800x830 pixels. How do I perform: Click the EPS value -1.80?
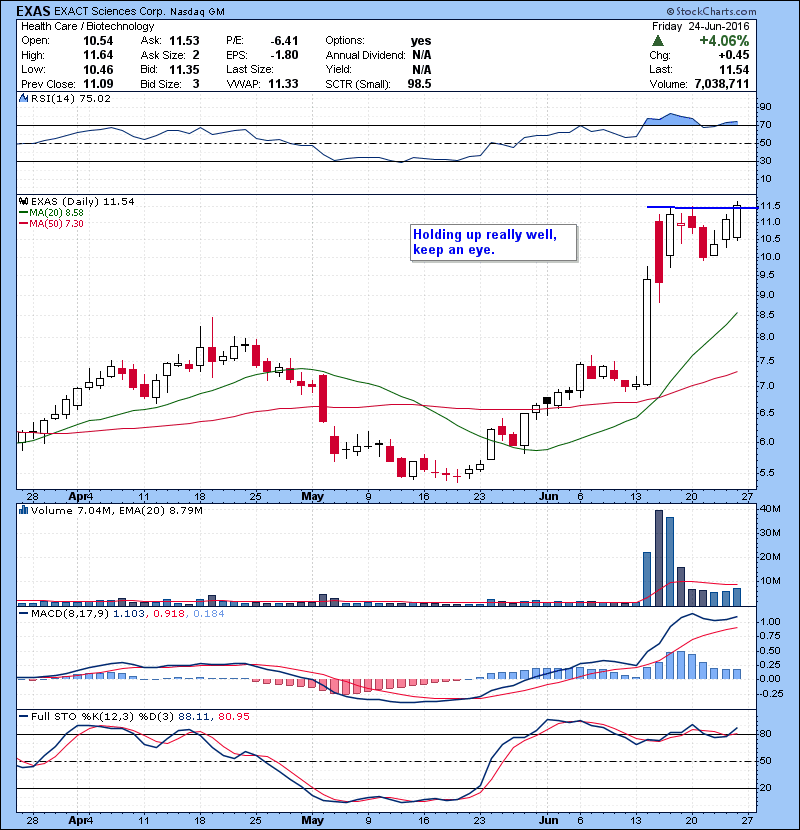[284, 55]
